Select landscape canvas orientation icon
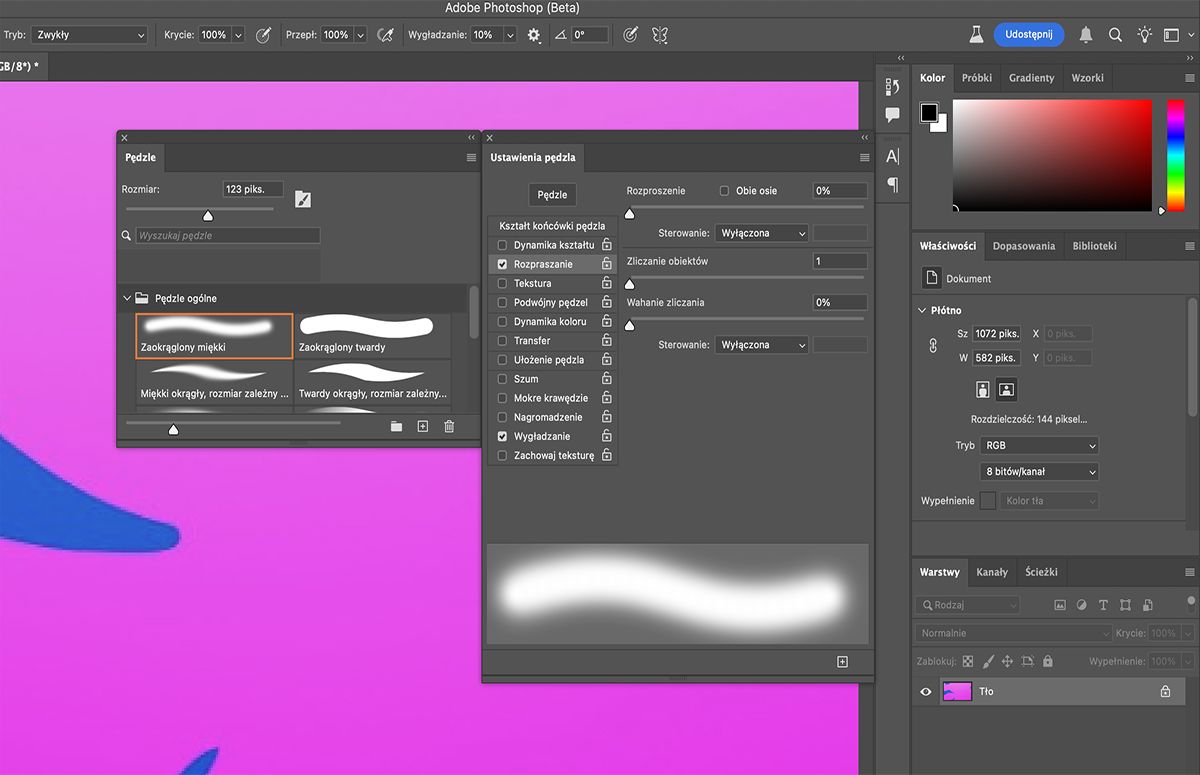Viewport: 1200px width, 775px height. [1007, 390]
